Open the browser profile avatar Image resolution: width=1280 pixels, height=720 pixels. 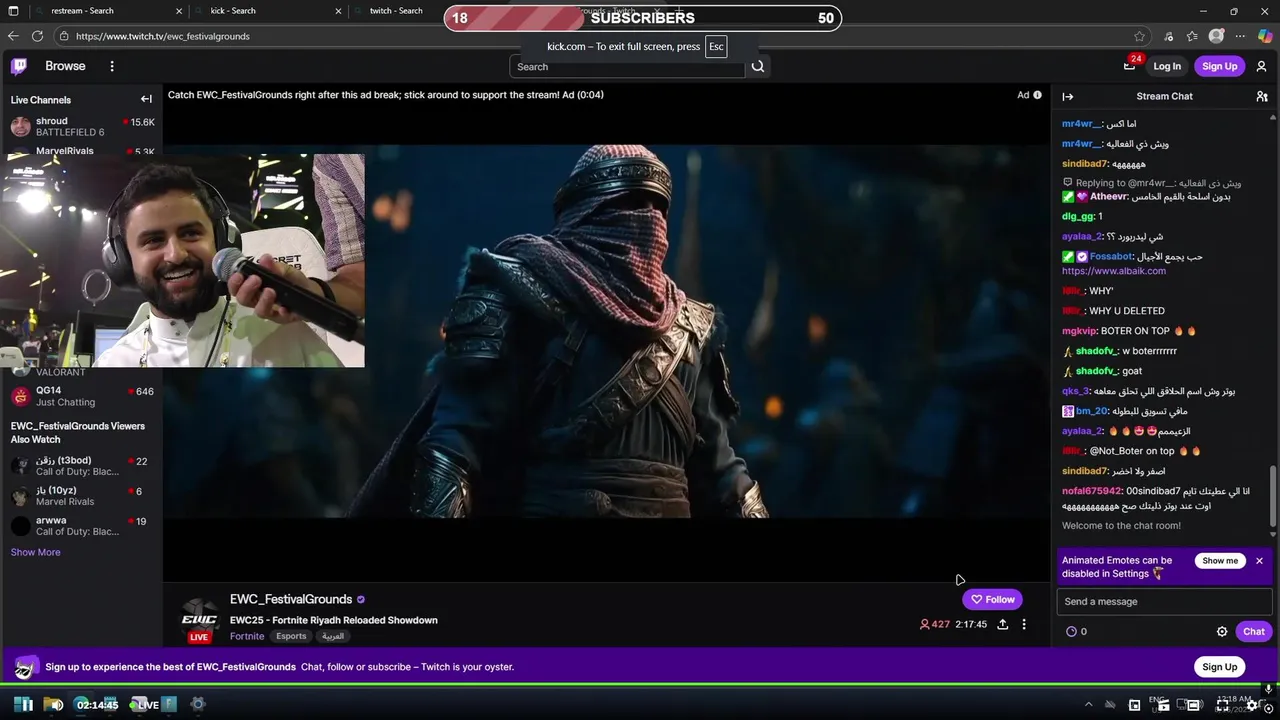1217,36
